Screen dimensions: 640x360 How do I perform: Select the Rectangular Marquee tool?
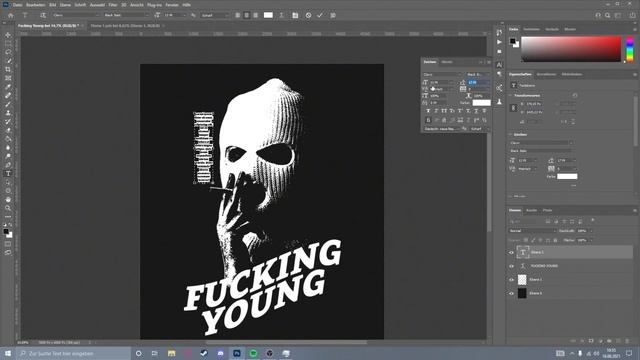[8, 44]
